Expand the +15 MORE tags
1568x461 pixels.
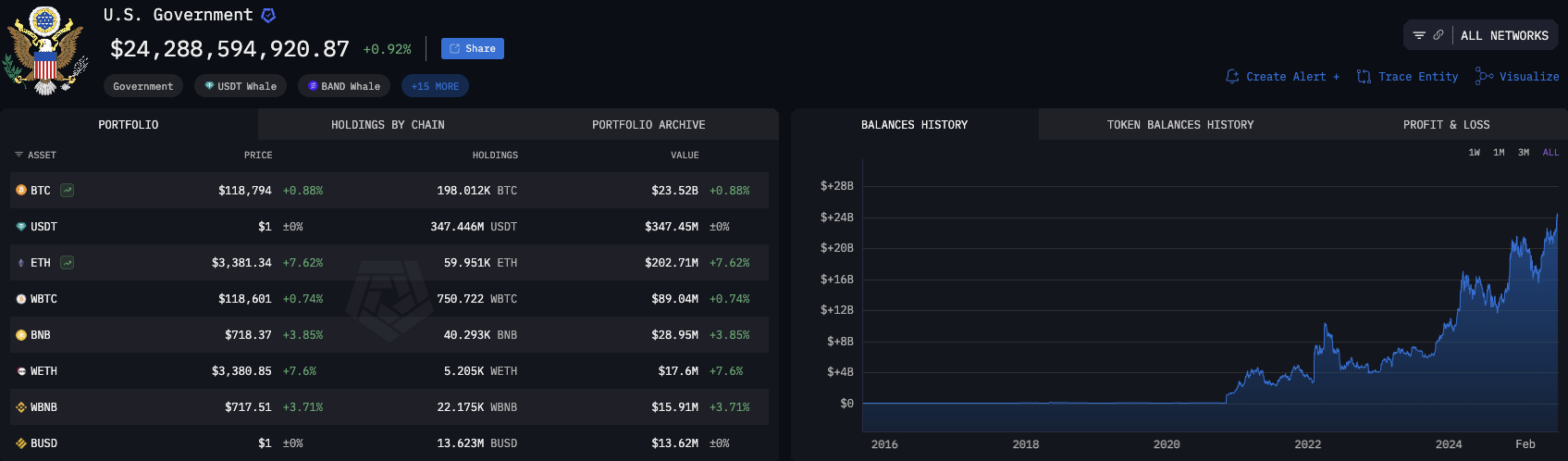tap(435, 86)
